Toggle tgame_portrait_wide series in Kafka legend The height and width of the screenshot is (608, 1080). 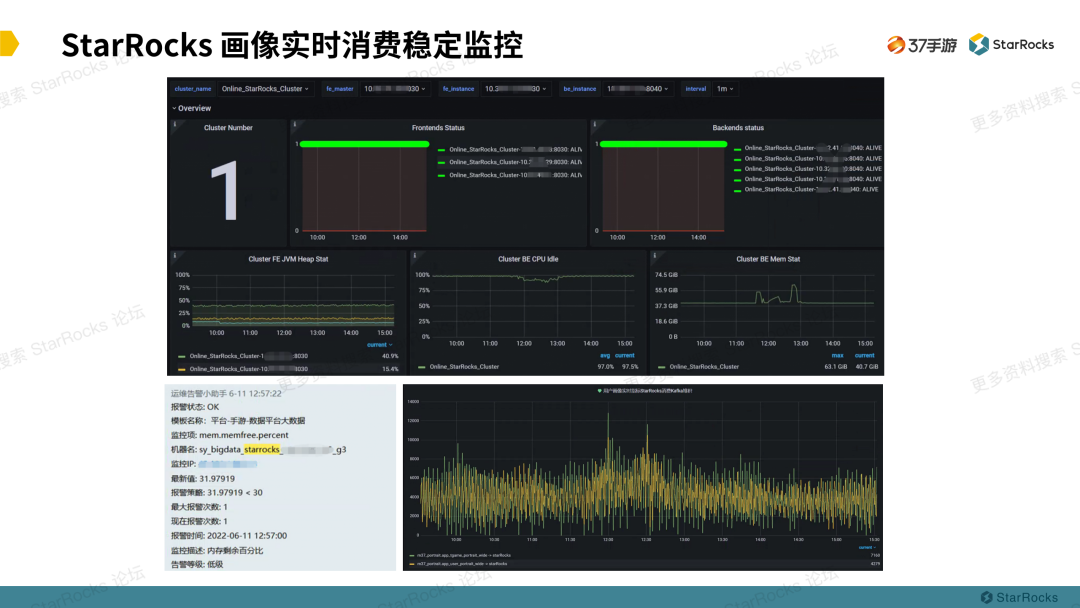(x=464, y=556)
